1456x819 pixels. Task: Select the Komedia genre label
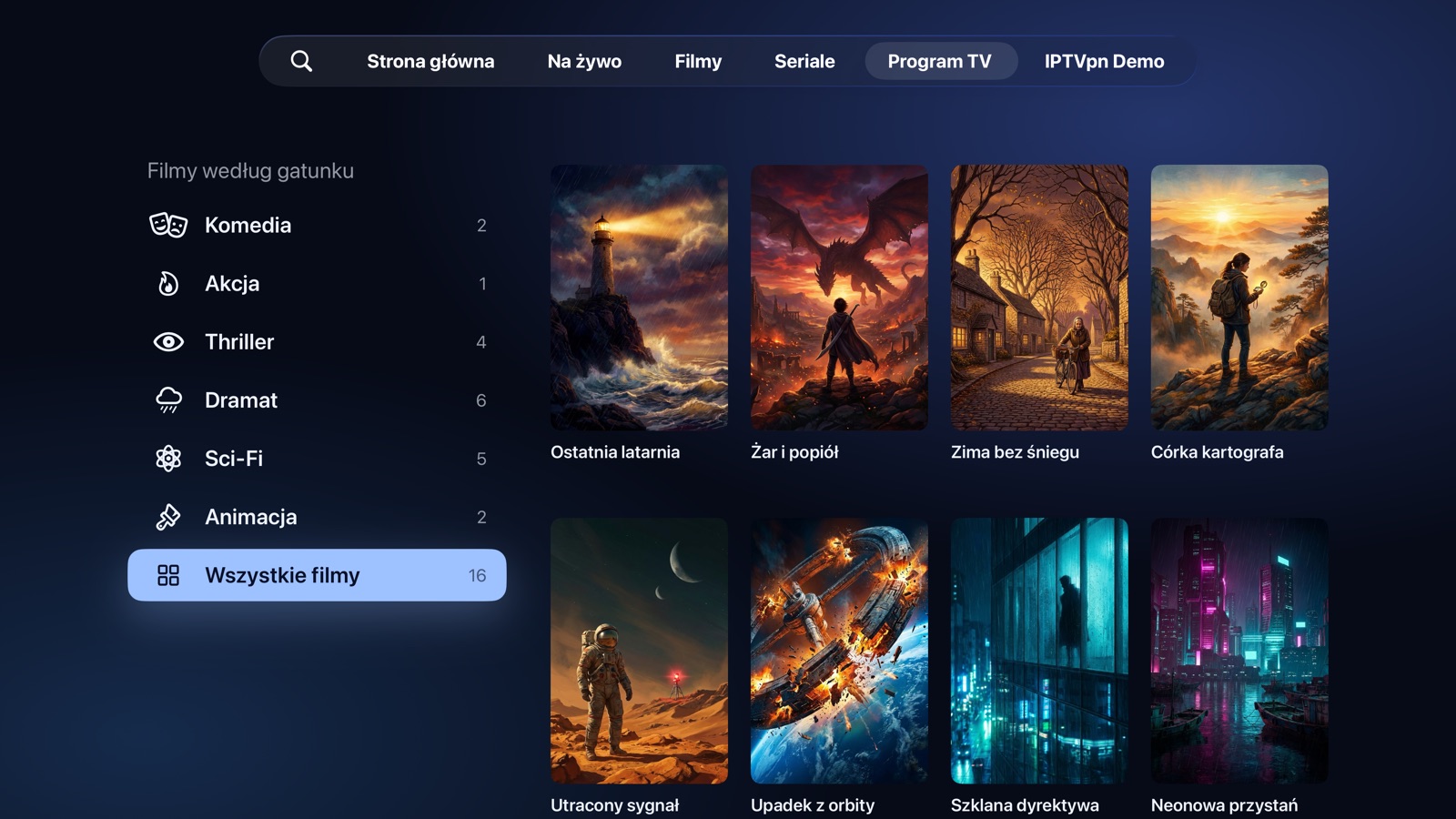pyautogui.click(x=248, y=225)
